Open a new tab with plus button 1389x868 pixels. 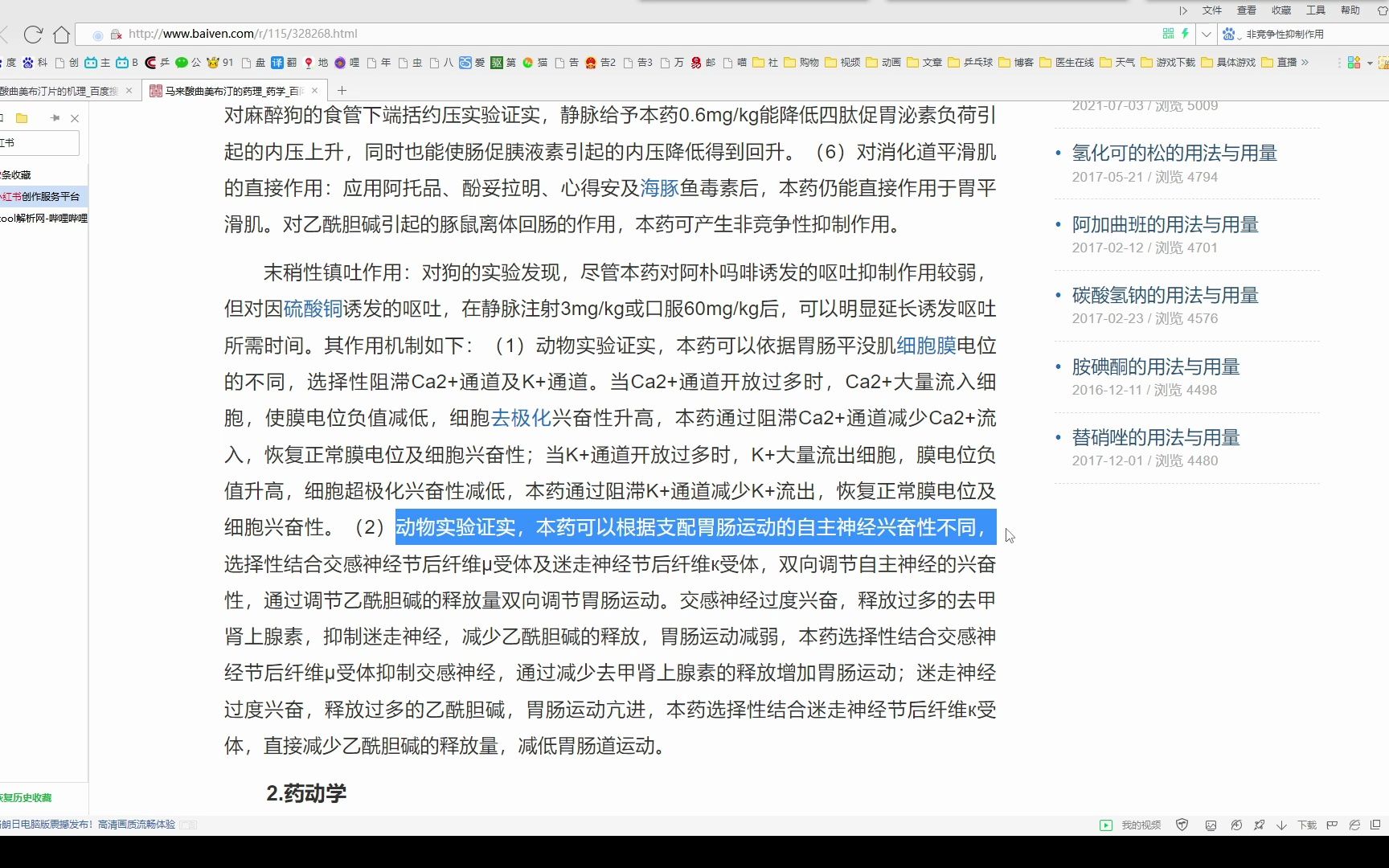click(x=342, y=91)
